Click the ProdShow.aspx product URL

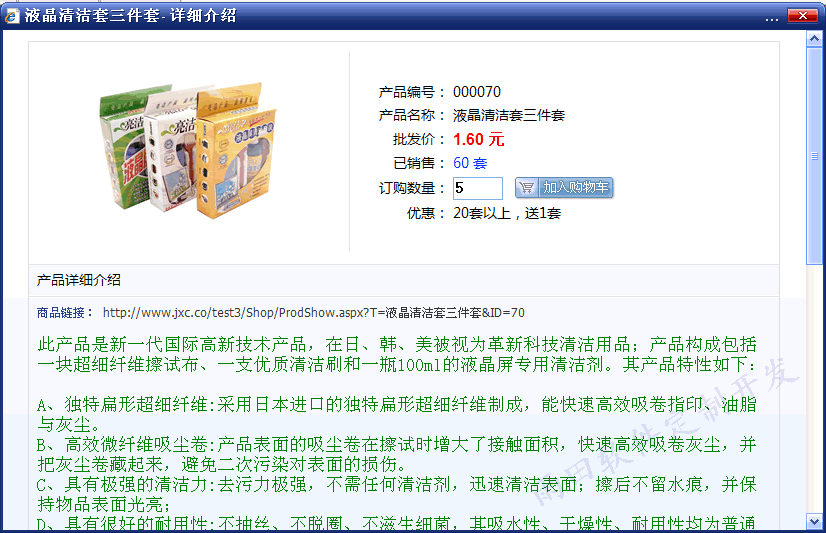pos(313,313)
